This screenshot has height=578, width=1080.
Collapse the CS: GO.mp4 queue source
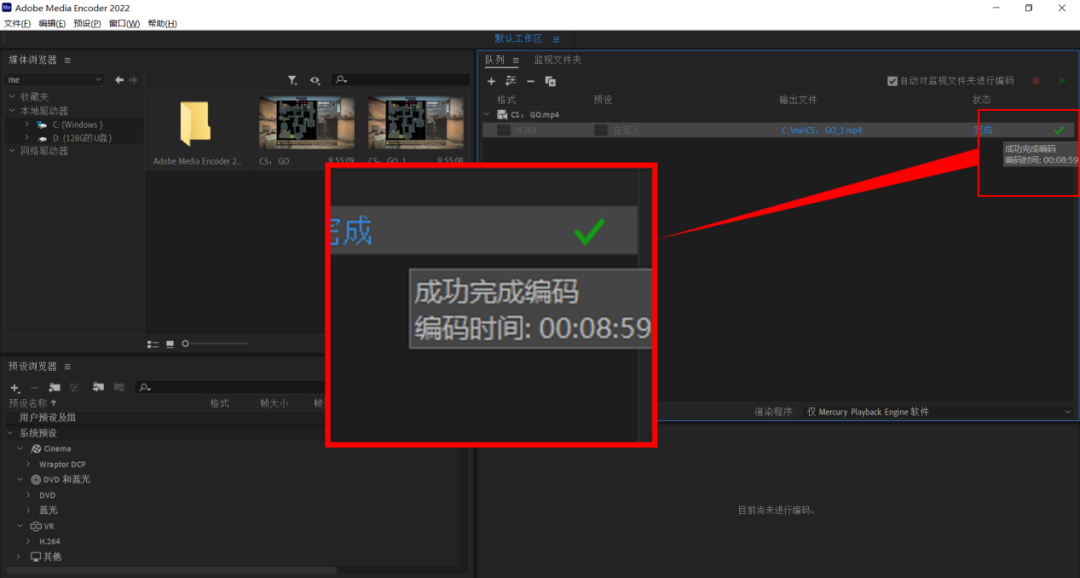pos(487,115)
